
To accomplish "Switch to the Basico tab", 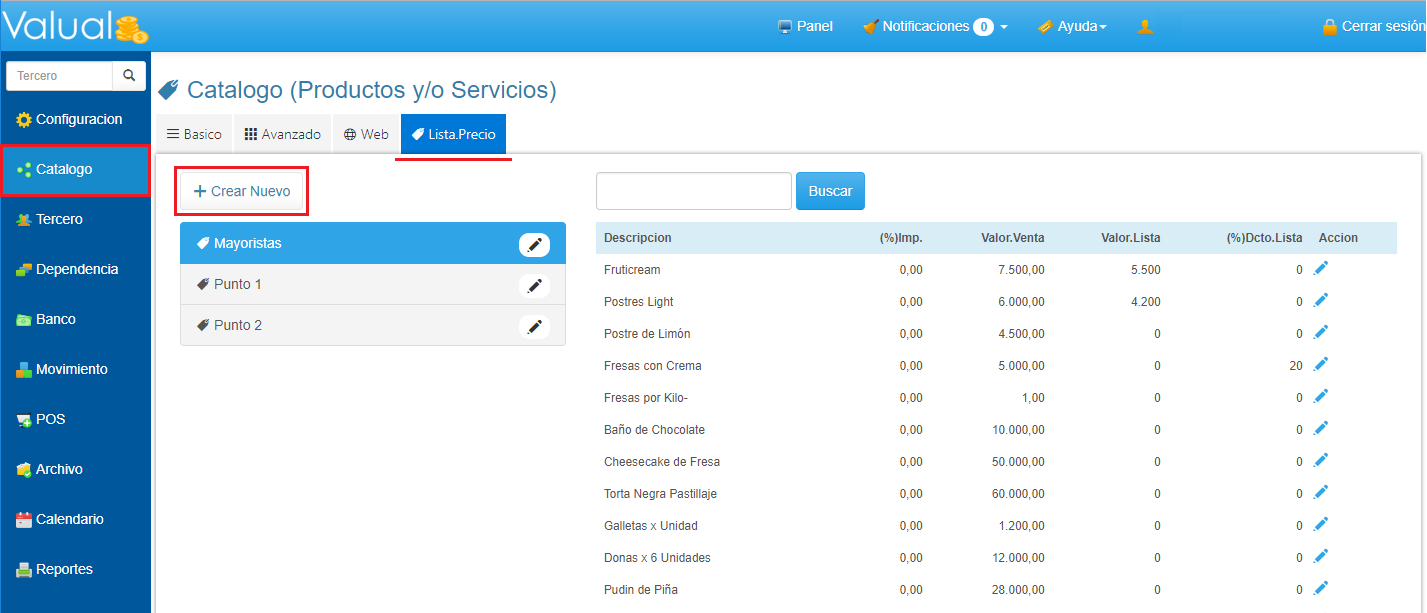I will tap(194, 134).
